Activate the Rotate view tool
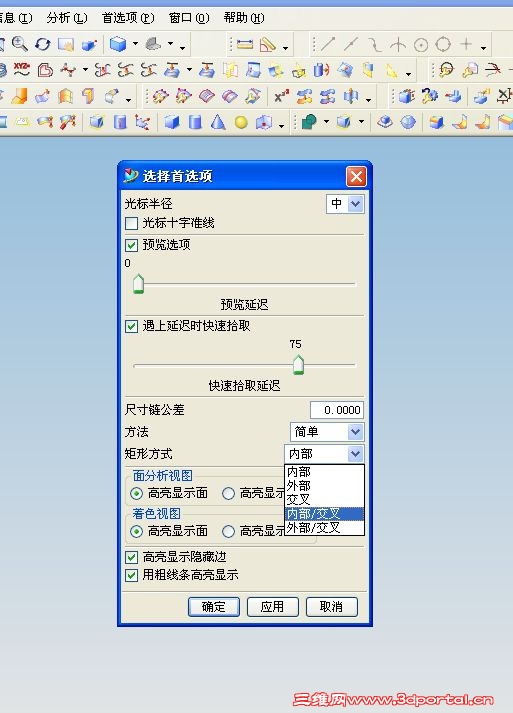513x713 pixels. [43, 44]
